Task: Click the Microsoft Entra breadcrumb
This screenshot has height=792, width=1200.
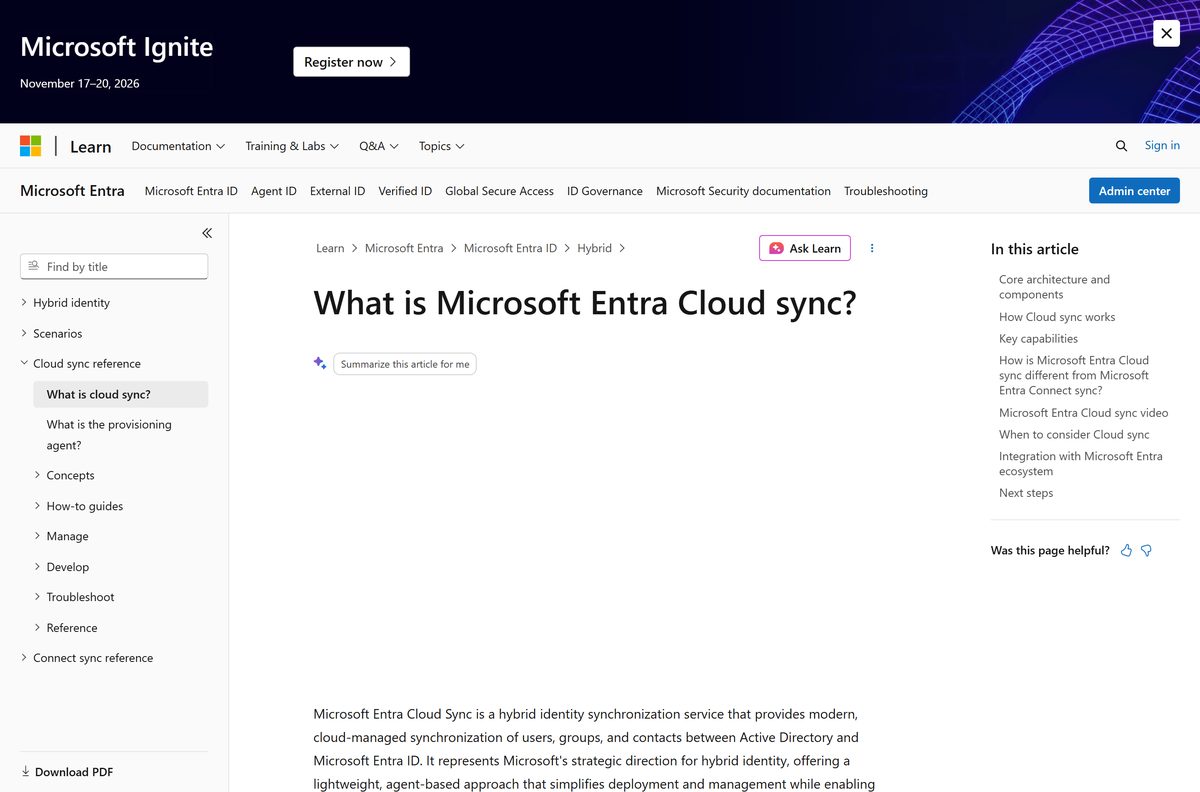Action: (x=404, y=248)
